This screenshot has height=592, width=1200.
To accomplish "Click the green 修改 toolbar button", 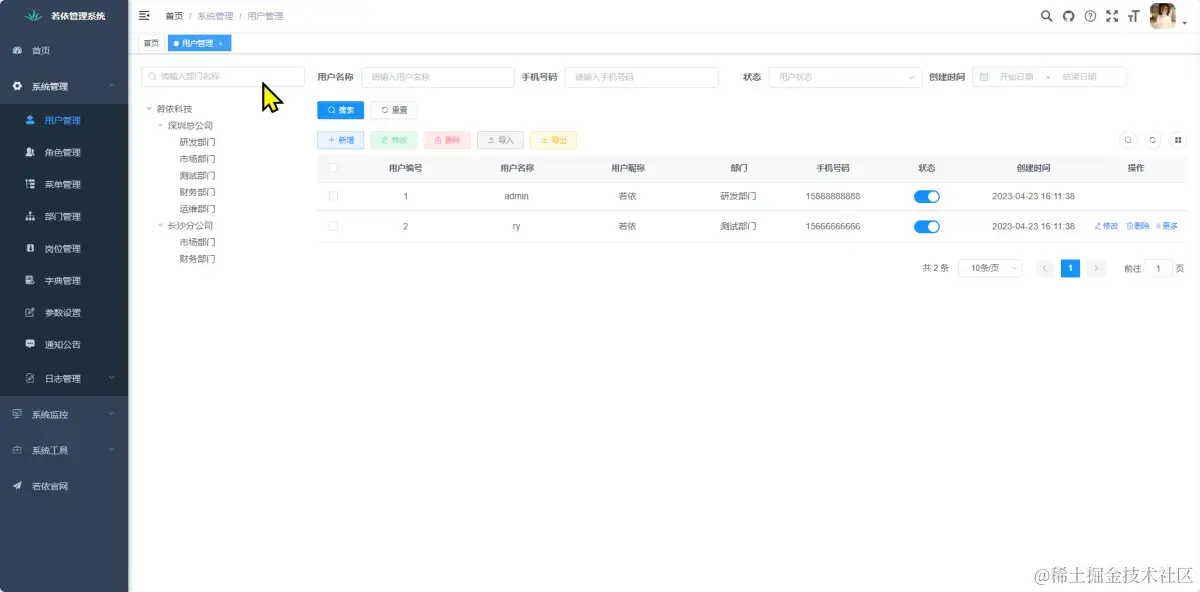I will pyautogui.click(x=394, y=140).
